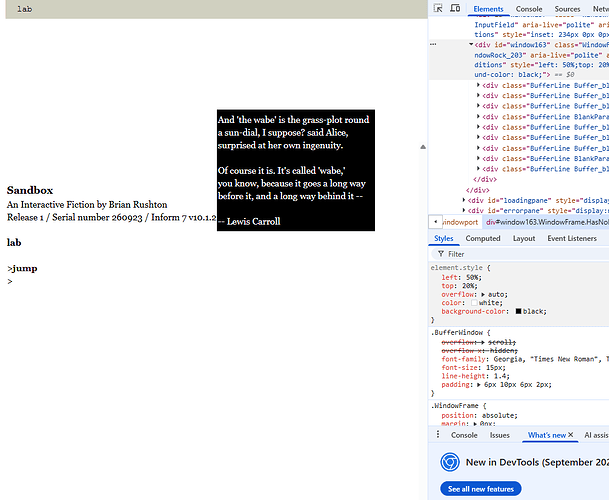Open the white color swatch picker
The image size is (609, 500).
pyautogui.click(x=474, y=303)
